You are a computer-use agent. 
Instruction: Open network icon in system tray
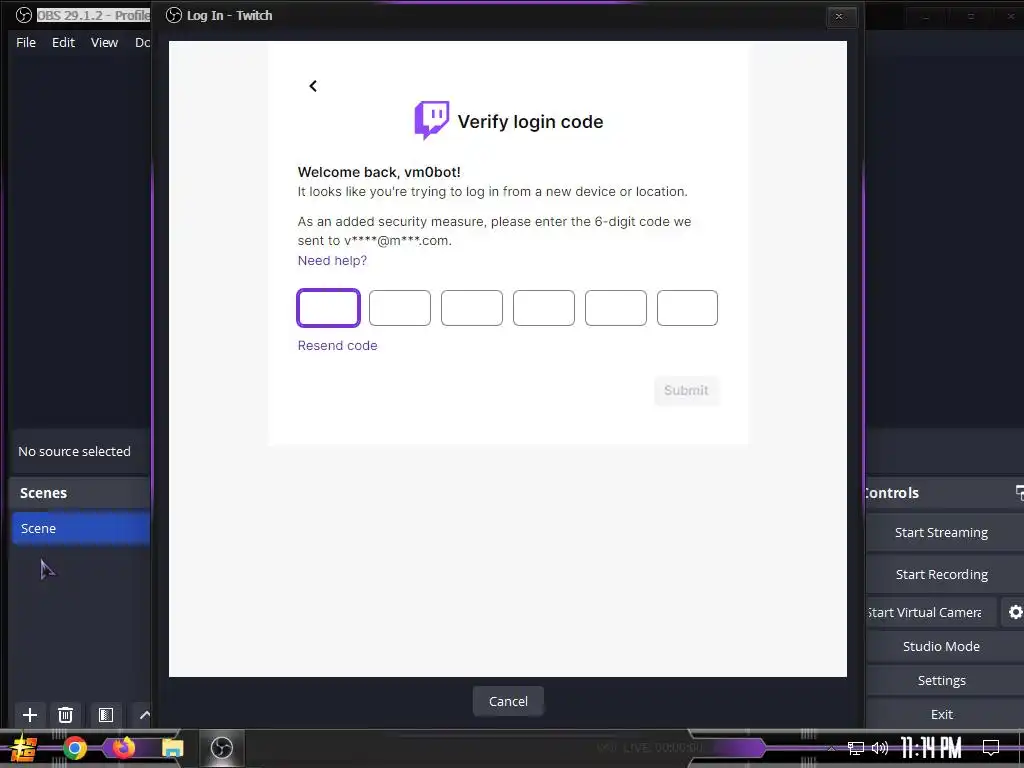(x=856, y=748)
